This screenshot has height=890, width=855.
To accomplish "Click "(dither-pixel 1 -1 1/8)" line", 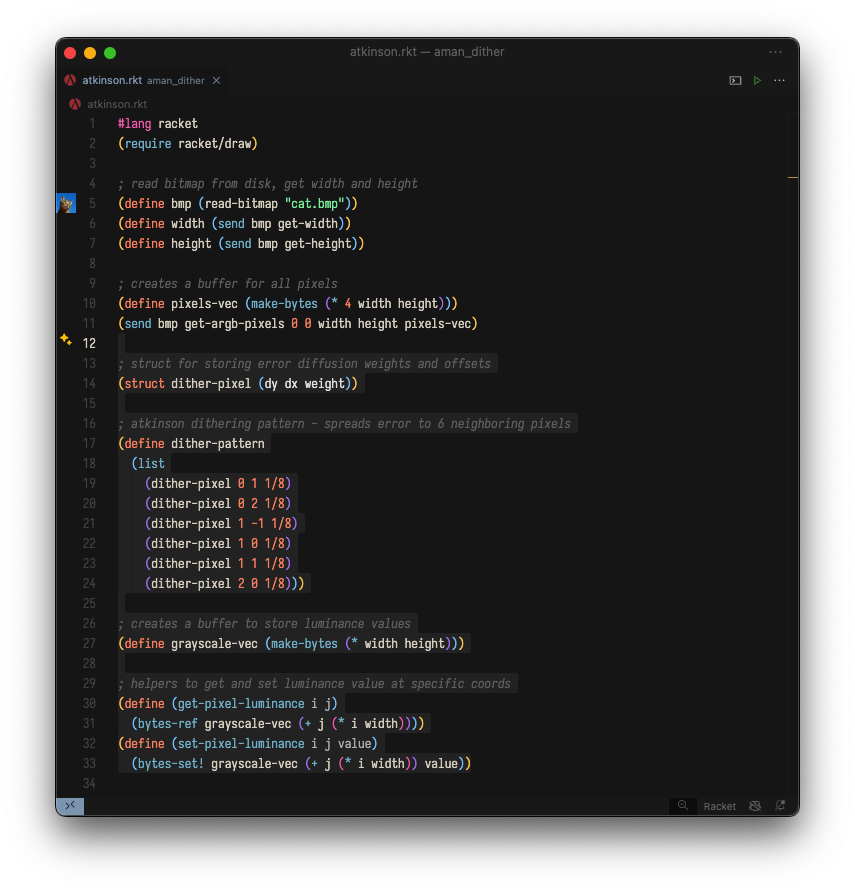I will click(221, 523).
